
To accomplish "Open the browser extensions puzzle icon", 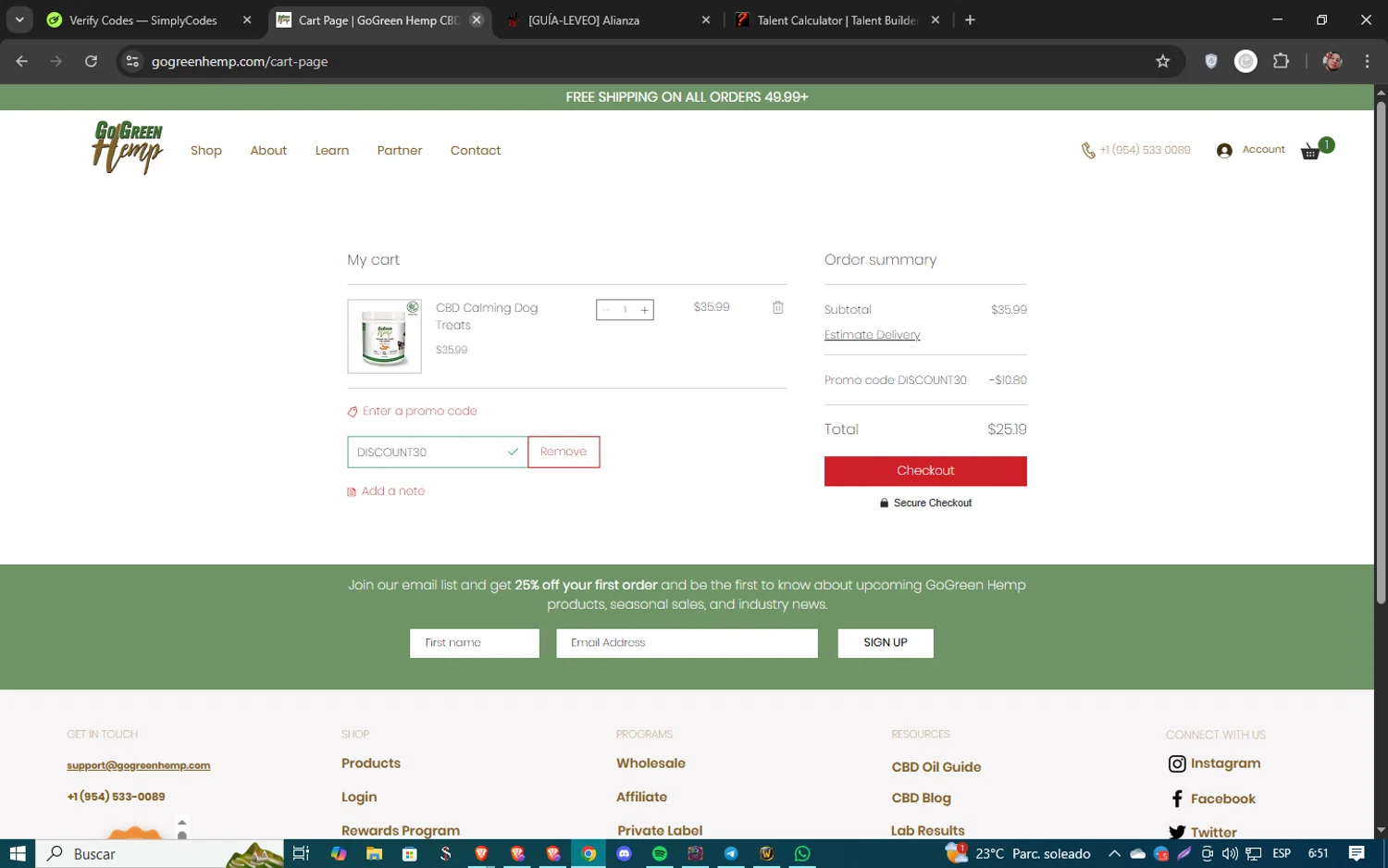I will (x=1281, y=61).
